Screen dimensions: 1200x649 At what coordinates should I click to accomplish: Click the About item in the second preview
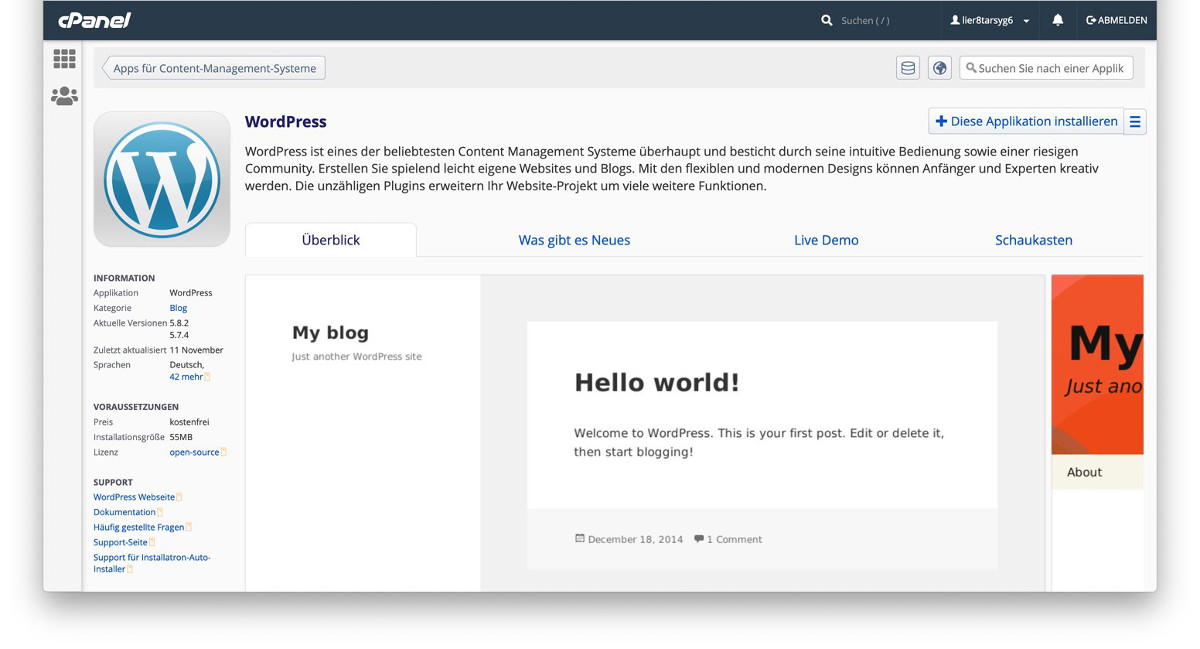1084,472
